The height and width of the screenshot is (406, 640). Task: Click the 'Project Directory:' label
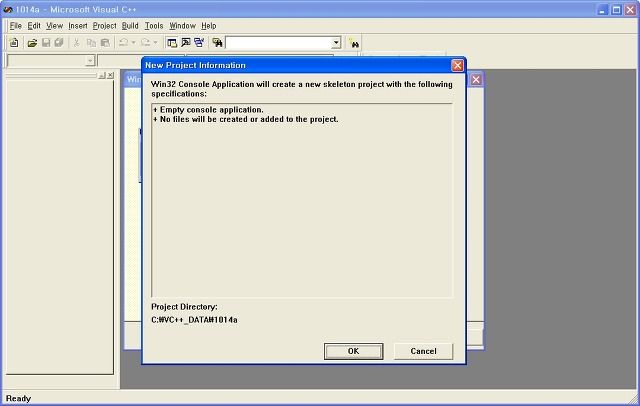184,307
